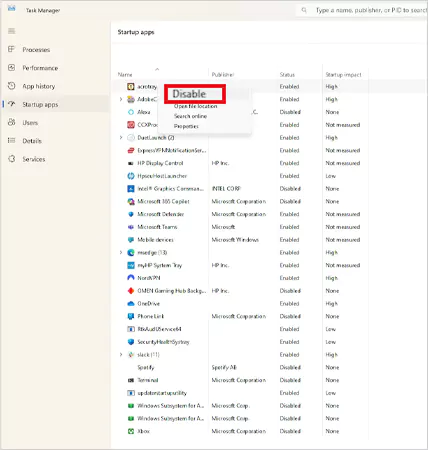Viewport: 428px width, 450px height.
Task: Click Spotify AB publisher cell
Action: pyautogui.click(x=224, y=368)
